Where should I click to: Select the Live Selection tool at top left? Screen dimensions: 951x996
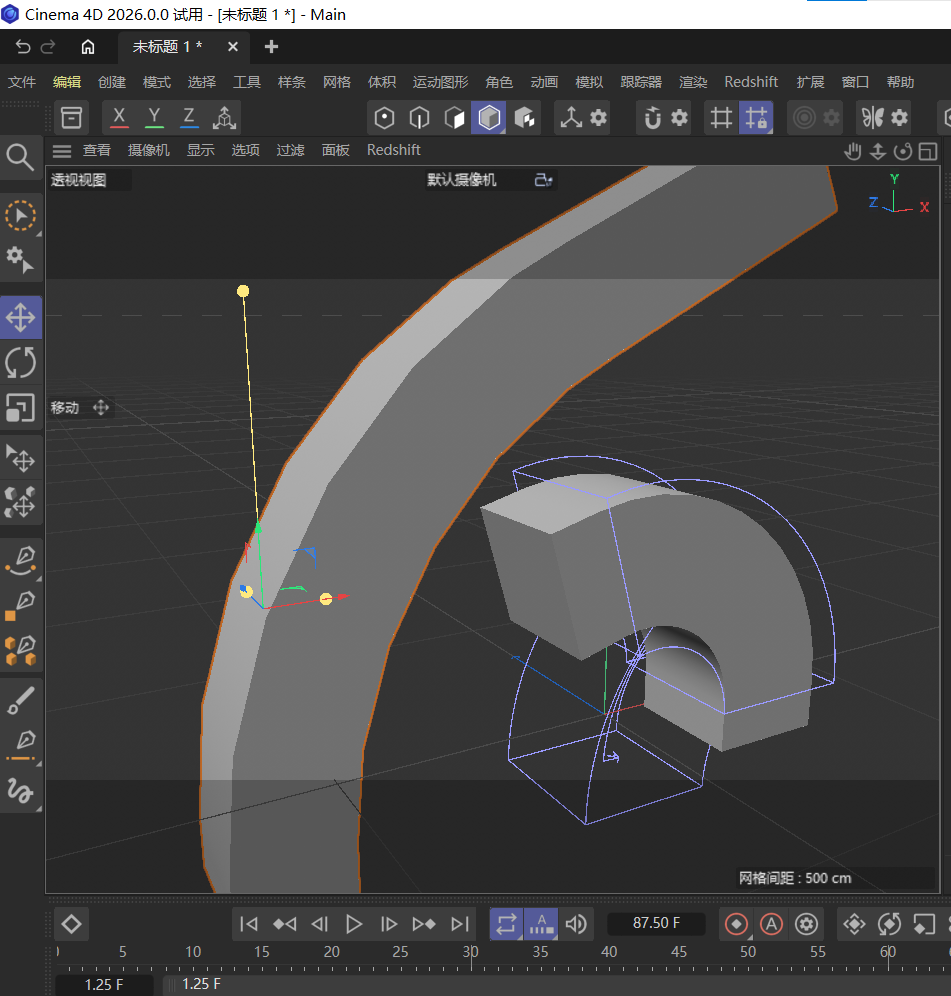pyautogui.click(x=20, y=216)
